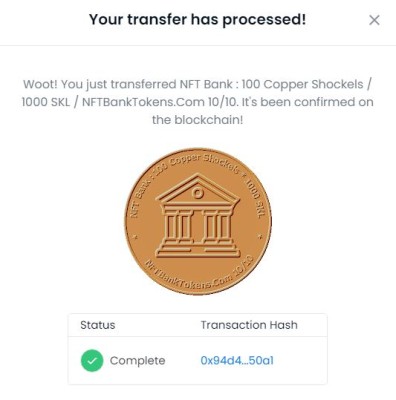Click the NFT Bank engraving on coin
The height and width of the screenshot is (400, 396).
(140, 200)
